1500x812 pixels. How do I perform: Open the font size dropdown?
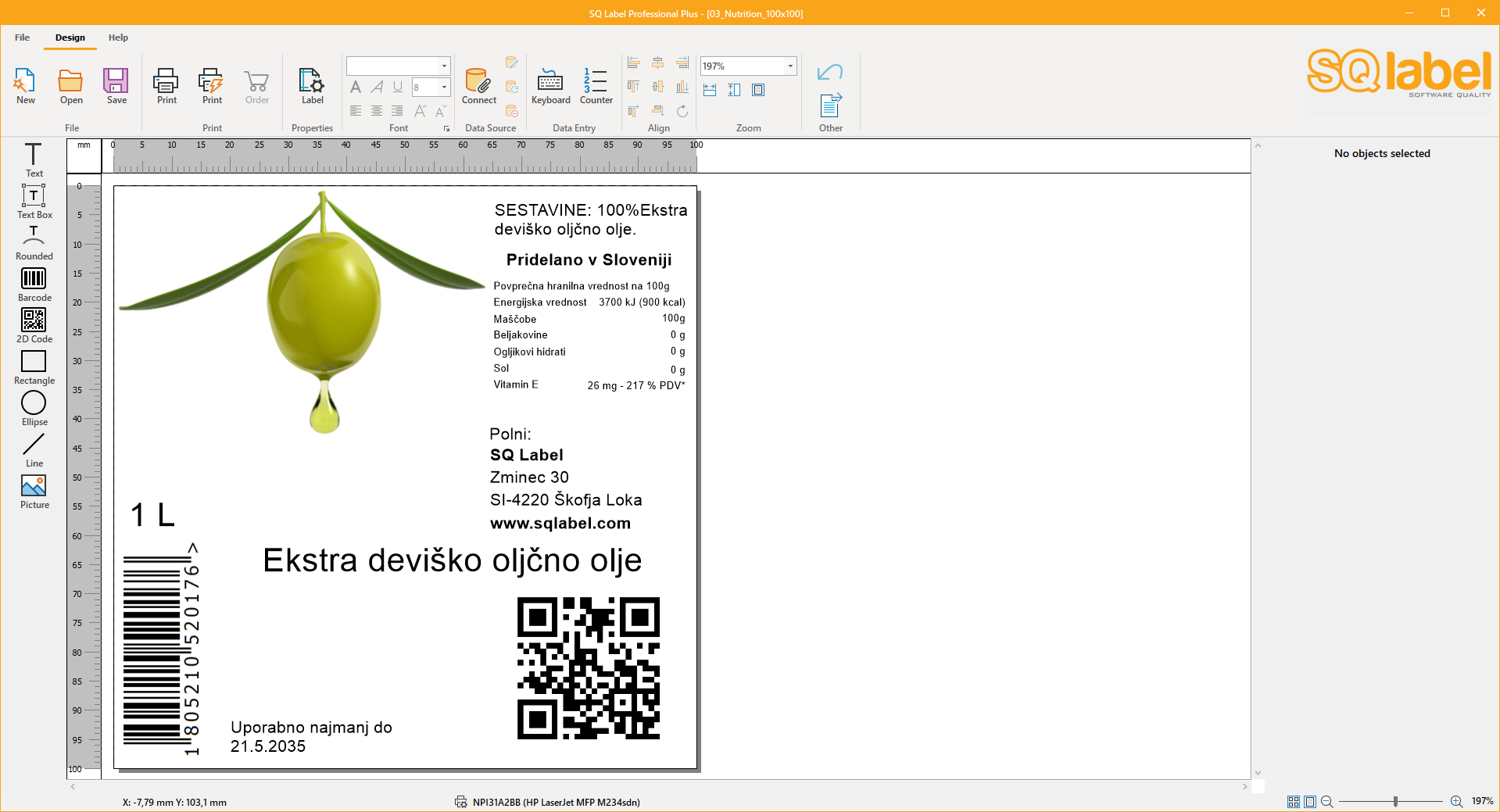[x=445, y=88]
